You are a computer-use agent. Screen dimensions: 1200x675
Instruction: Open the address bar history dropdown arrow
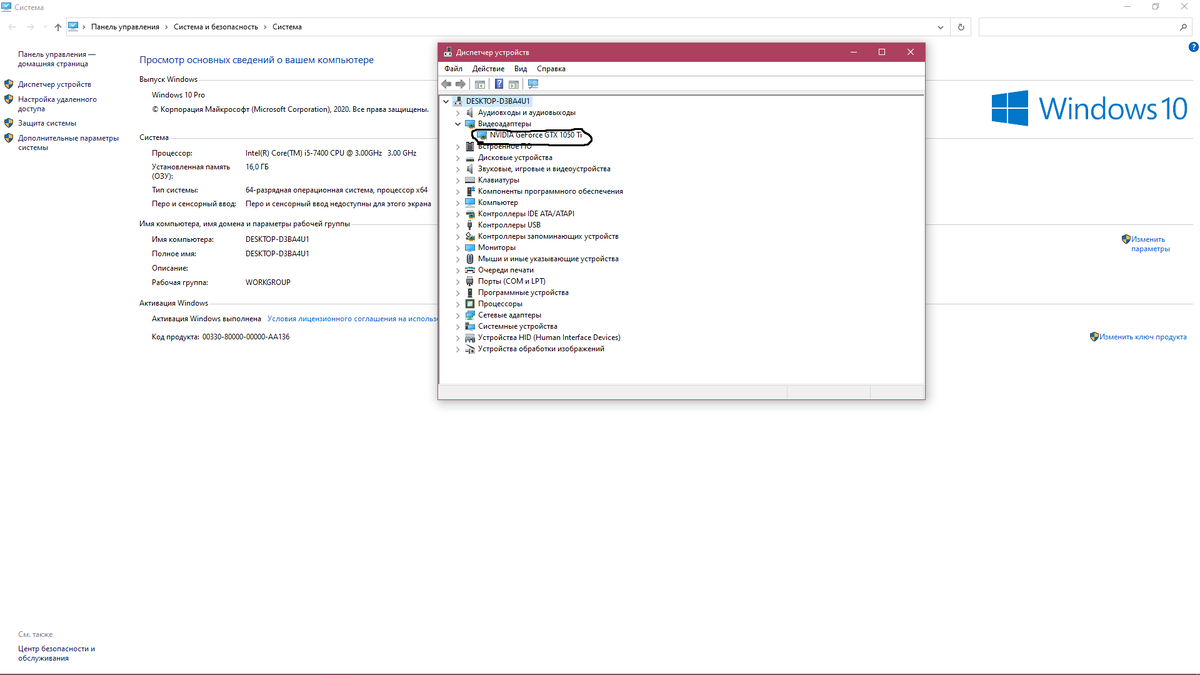[941, 27]
